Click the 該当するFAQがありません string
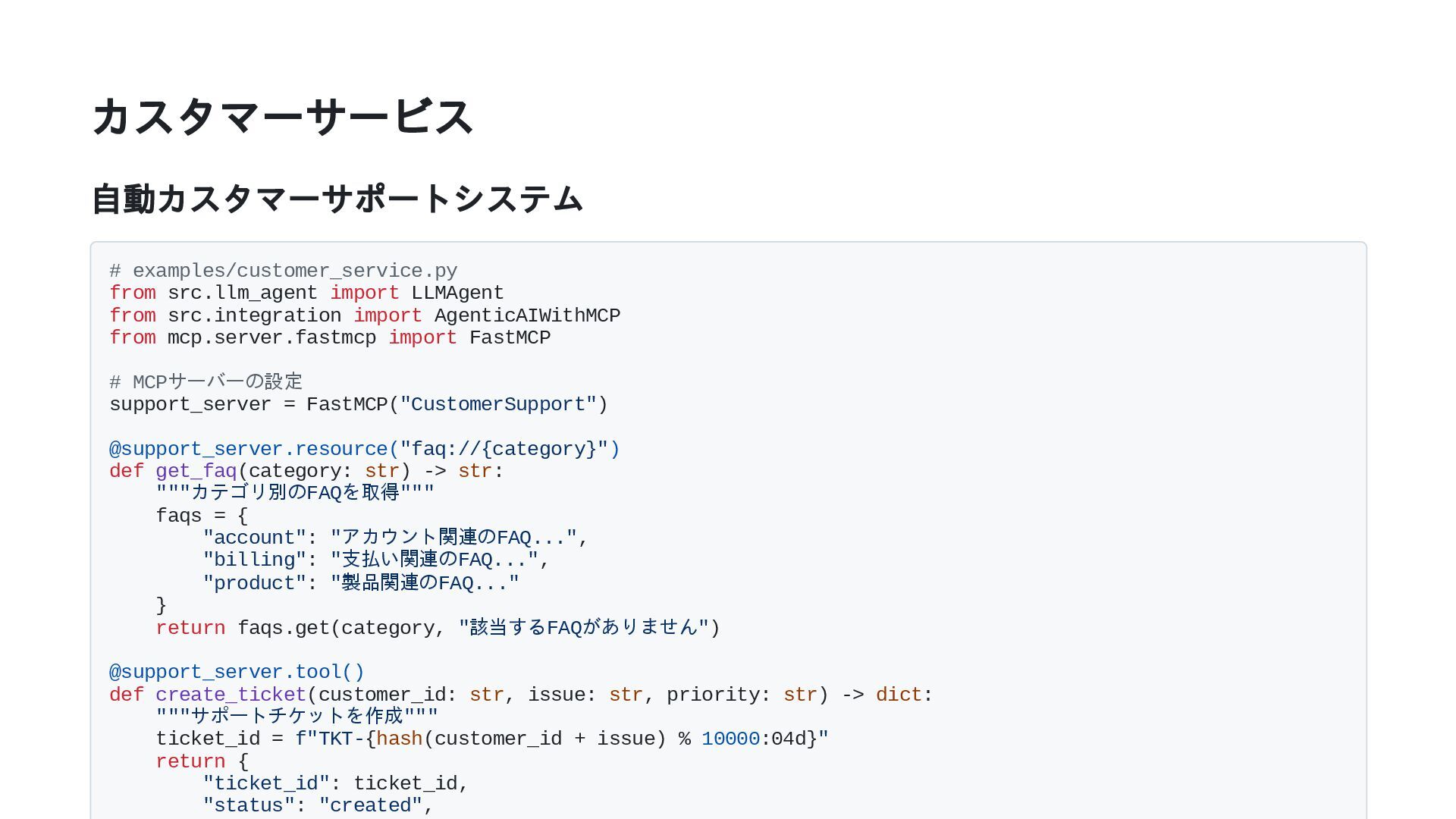 (584, 628)
